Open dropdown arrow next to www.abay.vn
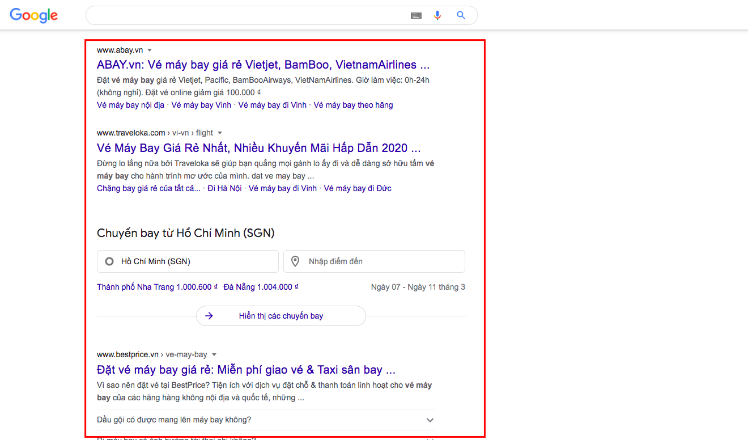Screen dimensions: 748x440 coord(149,50)
